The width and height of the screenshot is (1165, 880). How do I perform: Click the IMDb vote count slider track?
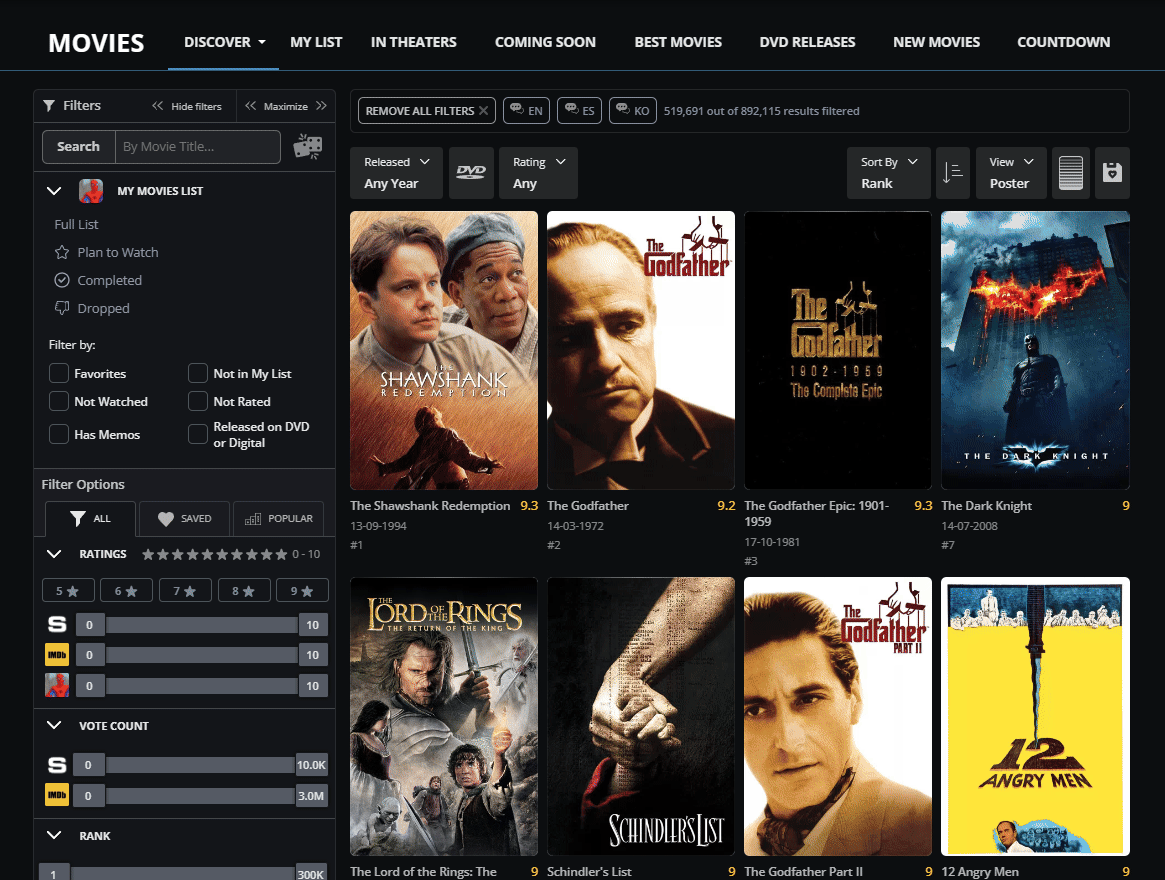tap(200, 795)
